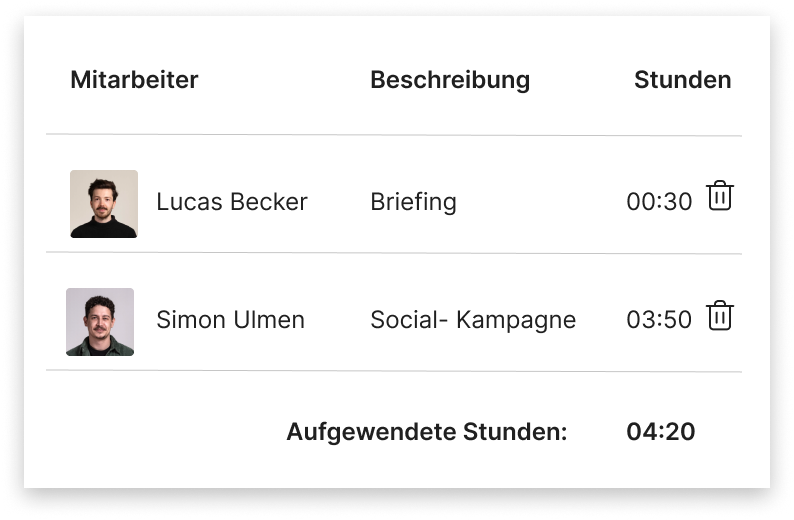Click the divider line above Aufgewendete Stunden

tap(394, 371)
